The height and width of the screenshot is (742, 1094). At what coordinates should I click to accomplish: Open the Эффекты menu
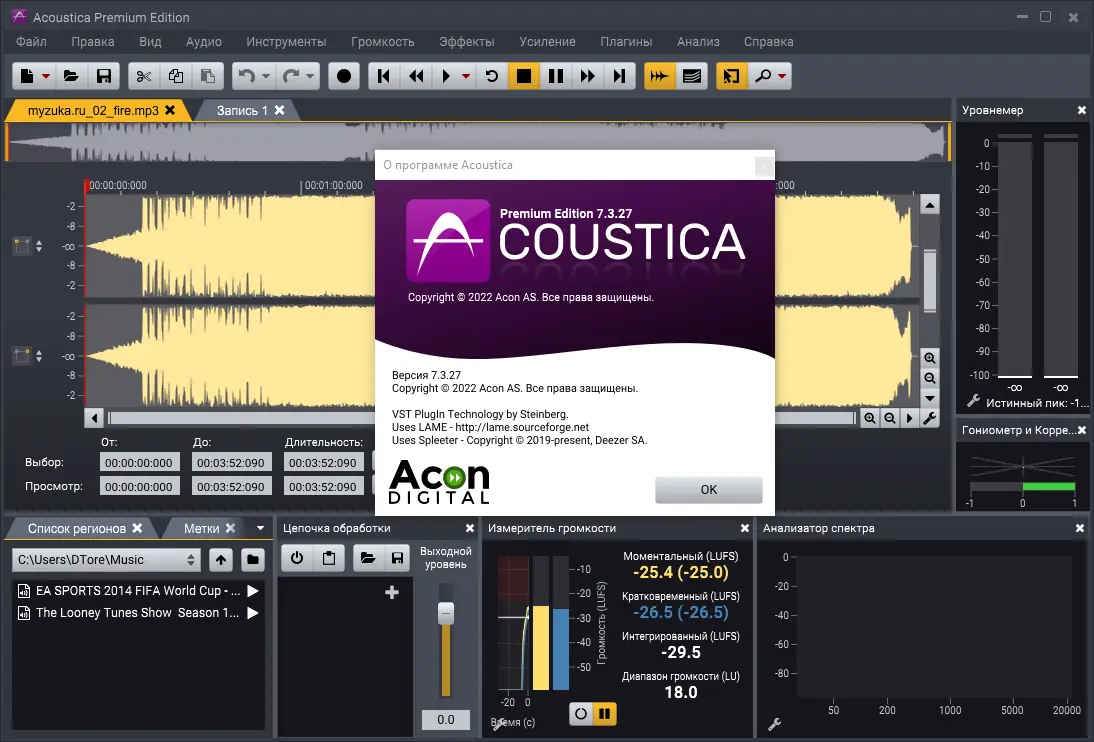tap(466, 42)
